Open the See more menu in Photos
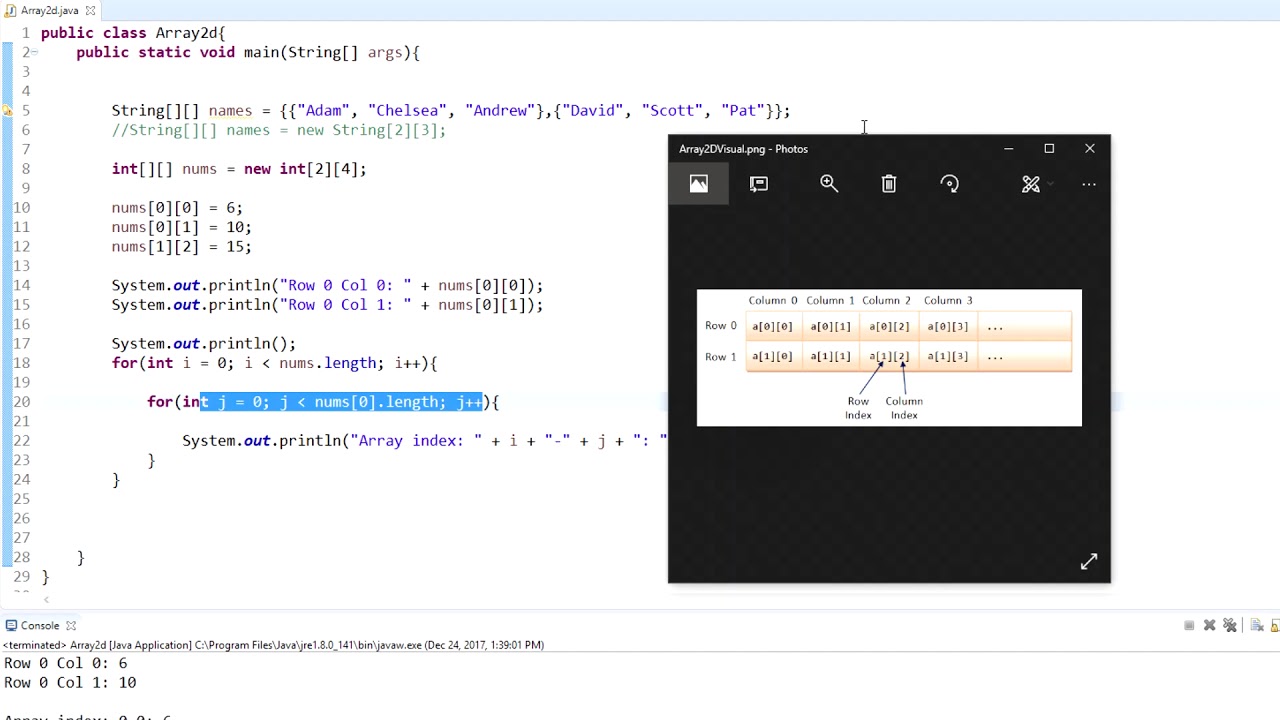 (1089, 184)
